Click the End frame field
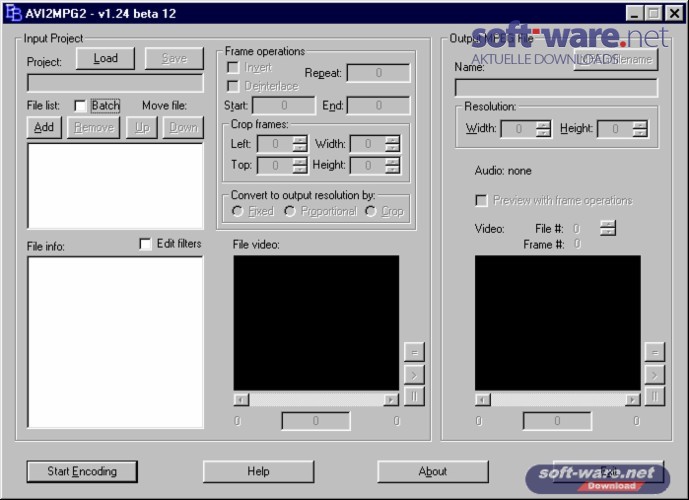This screenshot has height=500, width=689. coord(378,105)
